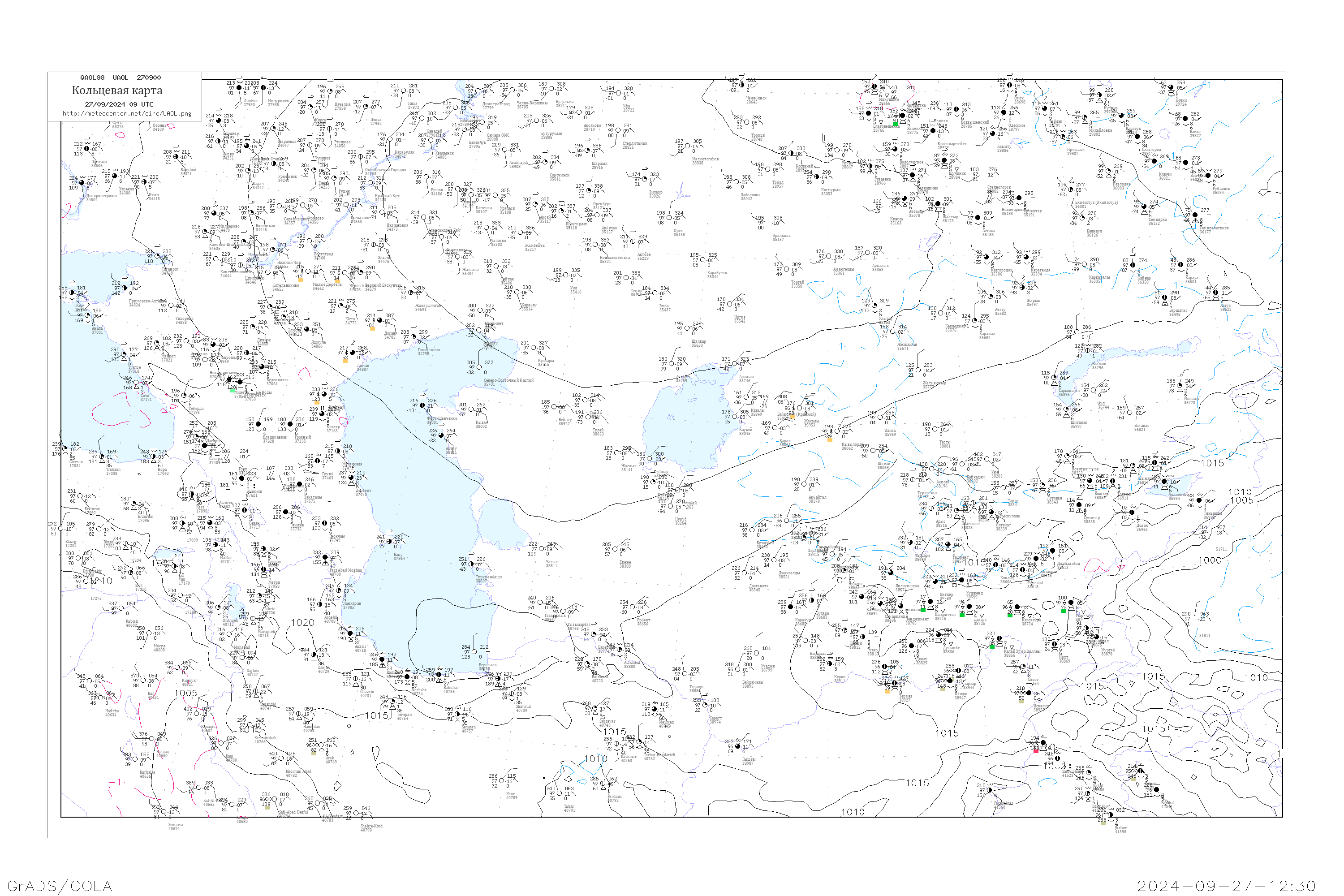Click the 1020 isobar label
Viewport: 1344px width, 896px height.
pyautogui.click(x=302, y=623)
